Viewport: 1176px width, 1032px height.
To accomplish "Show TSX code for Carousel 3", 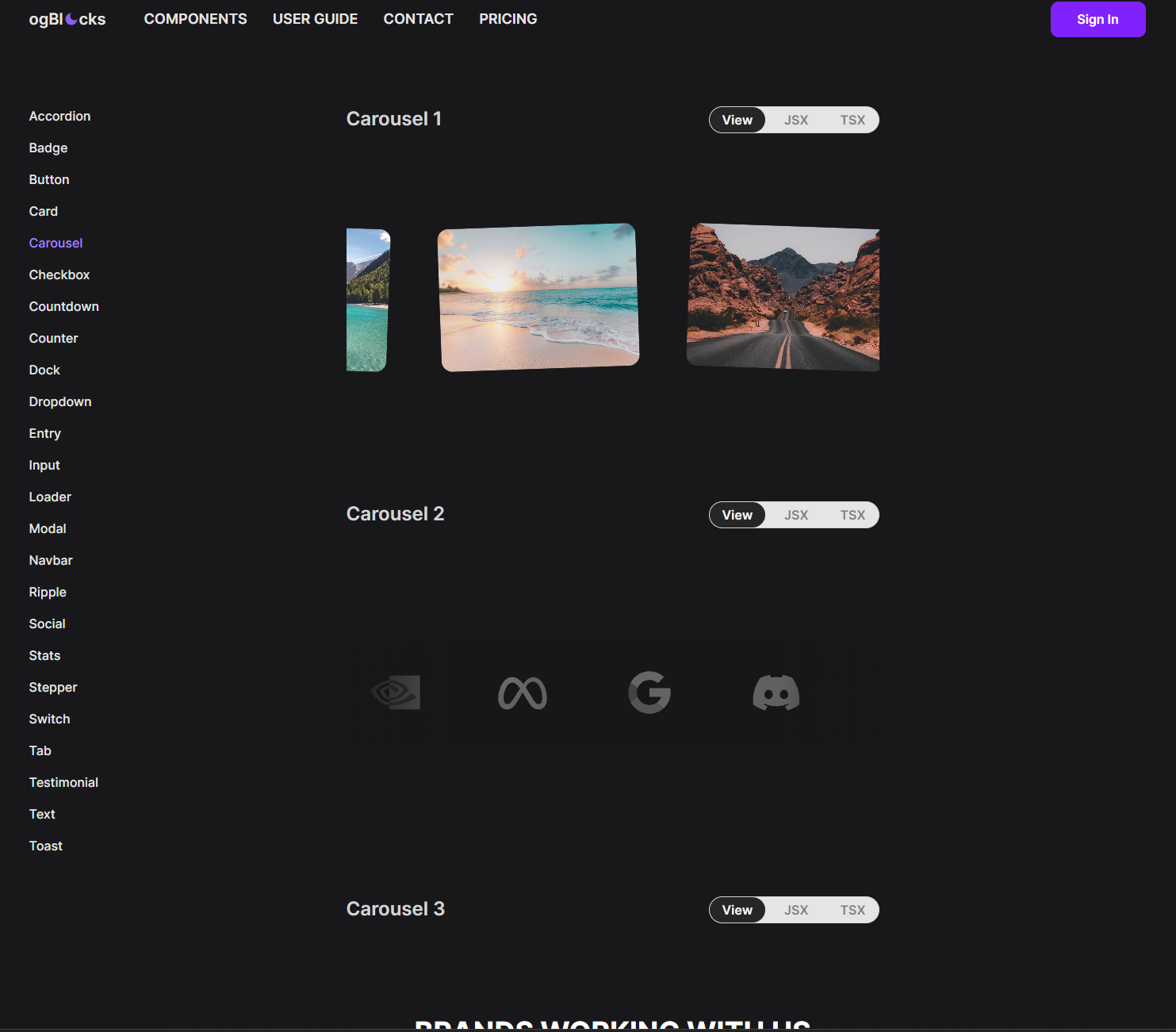I will point(853,910).
